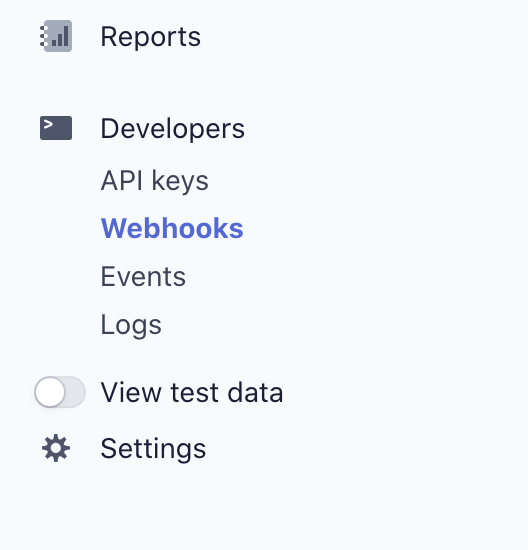Open the Settings page label
This screenshot has height=550, width=528.
coord(153,449)
